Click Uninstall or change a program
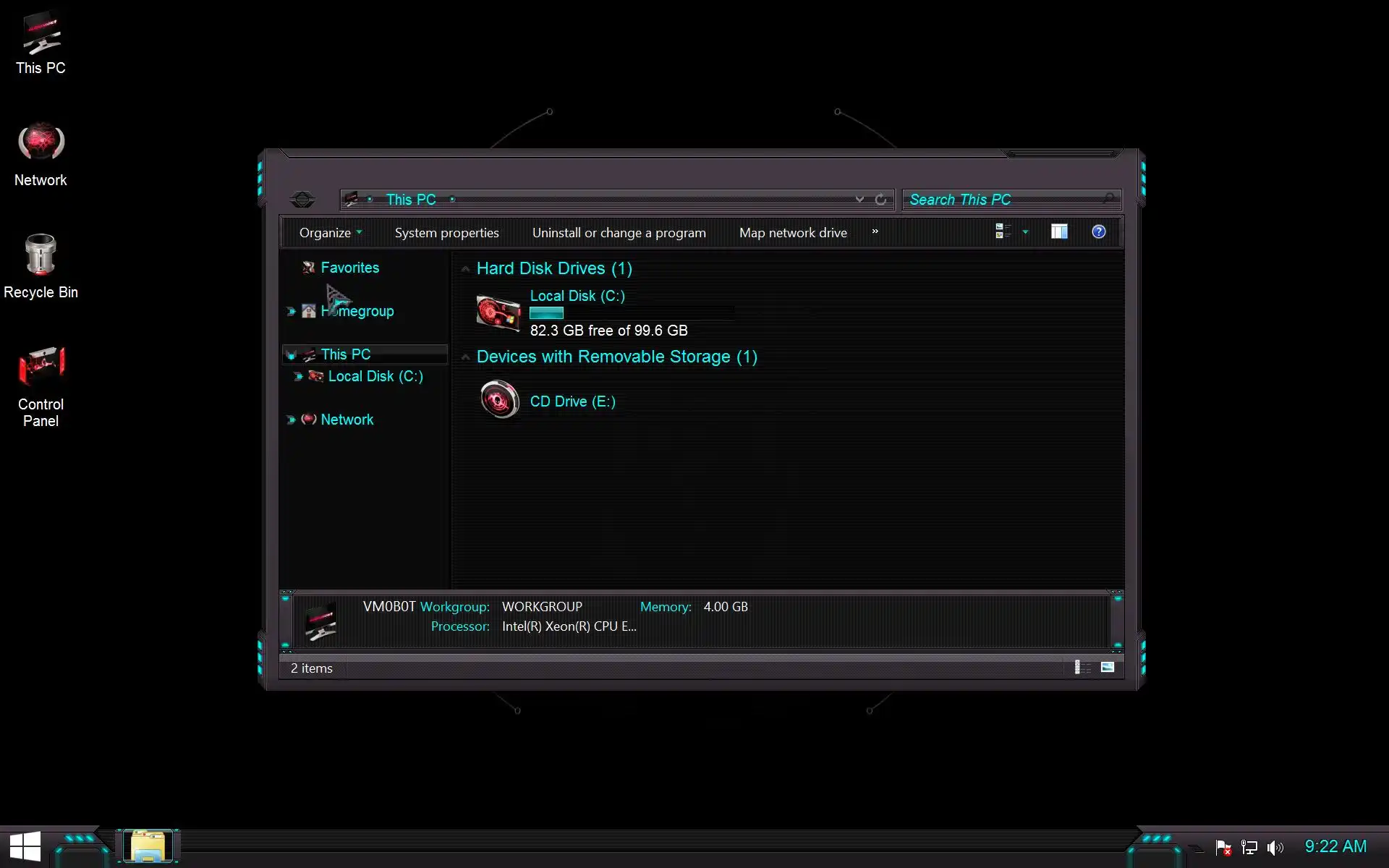Viewport: 1389px width, 868px height. coord(619,233)
